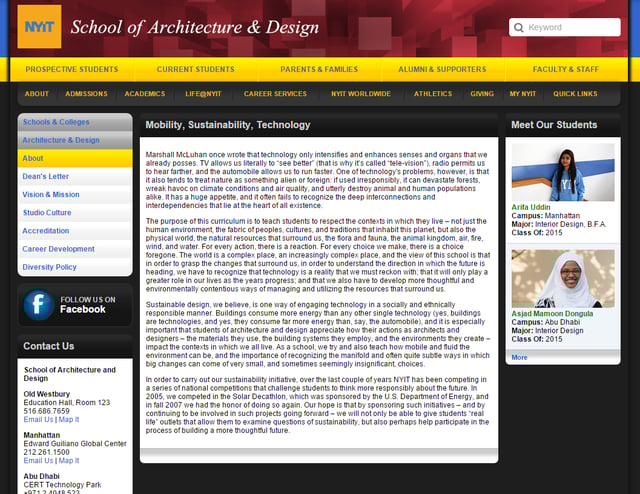
Task: Click Edward Guiliano Global Center text
Action: pyautogui.click(x=75, y=443)
